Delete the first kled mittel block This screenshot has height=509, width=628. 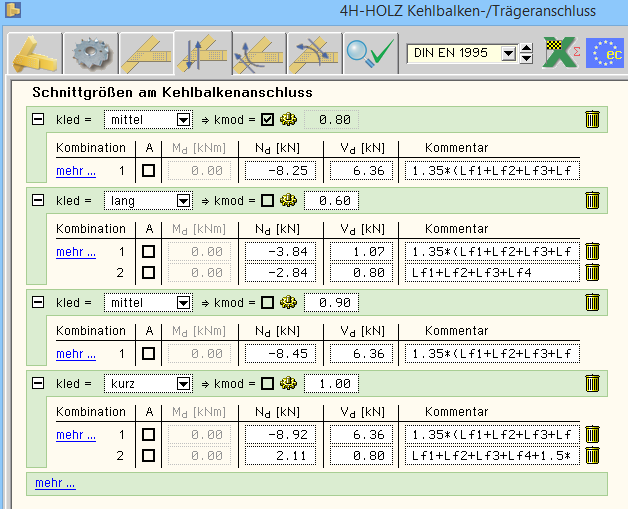point(592,120)
